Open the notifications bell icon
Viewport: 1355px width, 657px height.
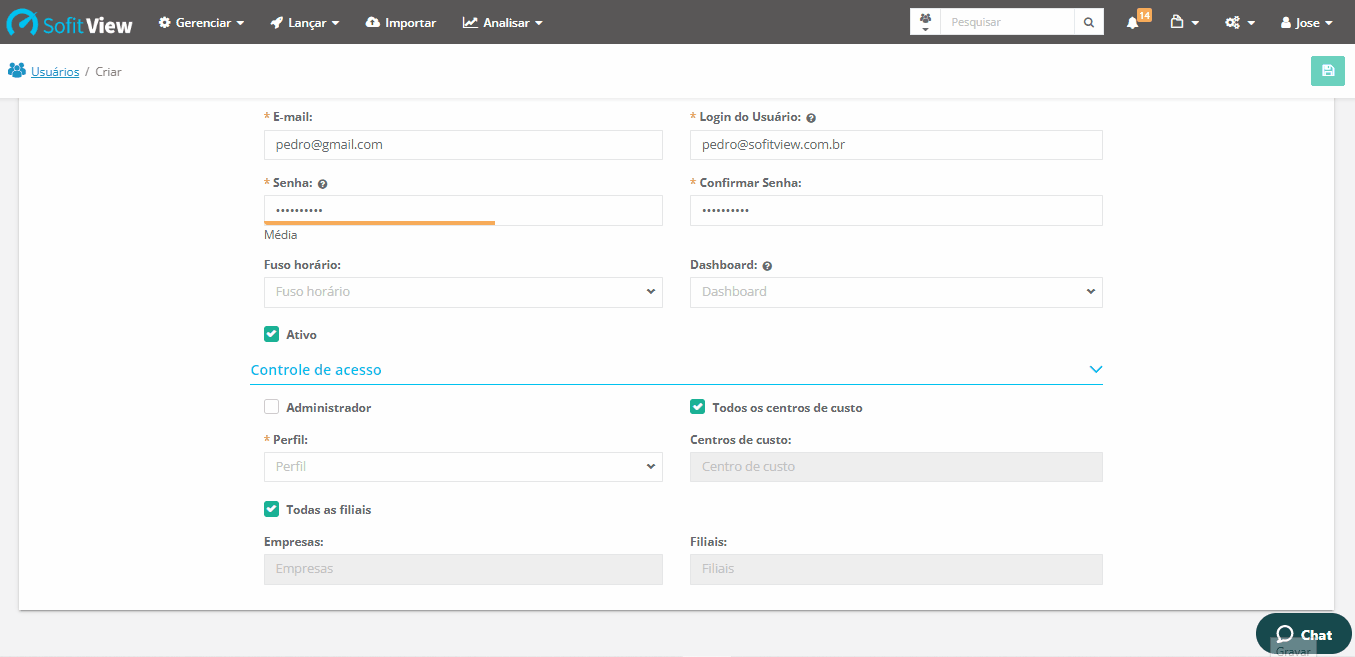(x=1133, y=22)
